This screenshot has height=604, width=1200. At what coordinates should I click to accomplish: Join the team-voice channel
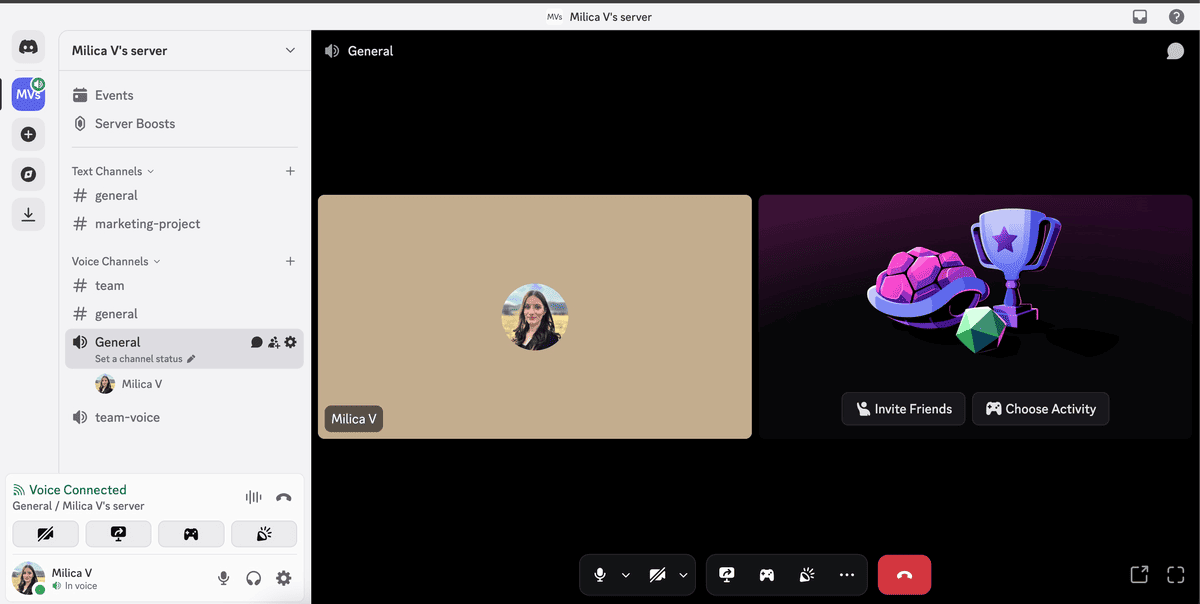point(185,417)
